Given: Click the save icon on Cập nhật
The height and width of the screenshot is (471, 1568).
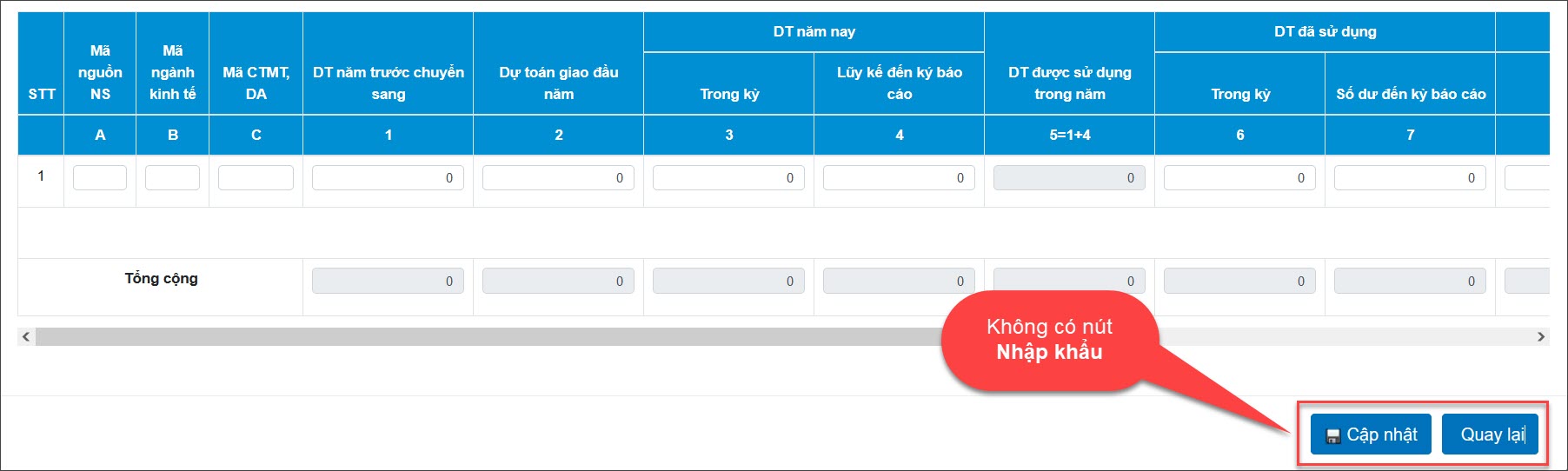Looking at the screenshot, I should pyautogui.click(x=1332, y=435).
